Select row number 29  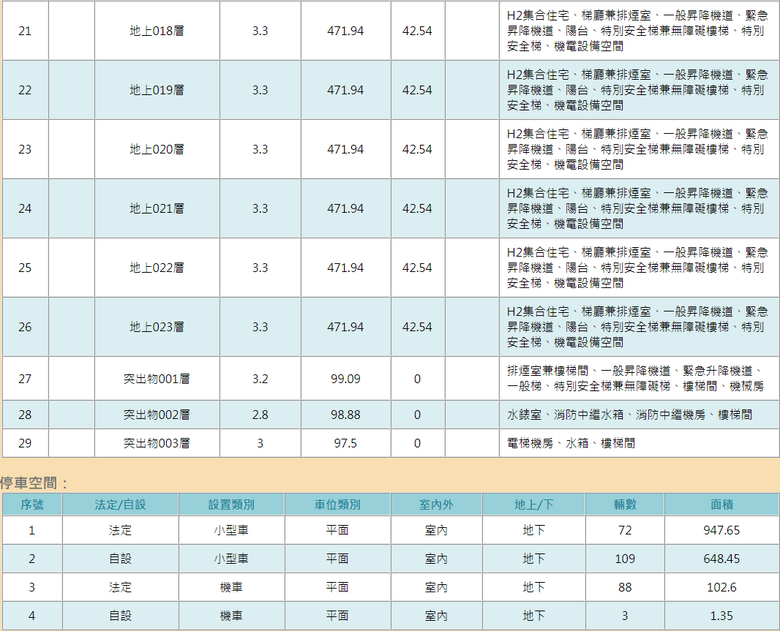click(x=25, y=443)
